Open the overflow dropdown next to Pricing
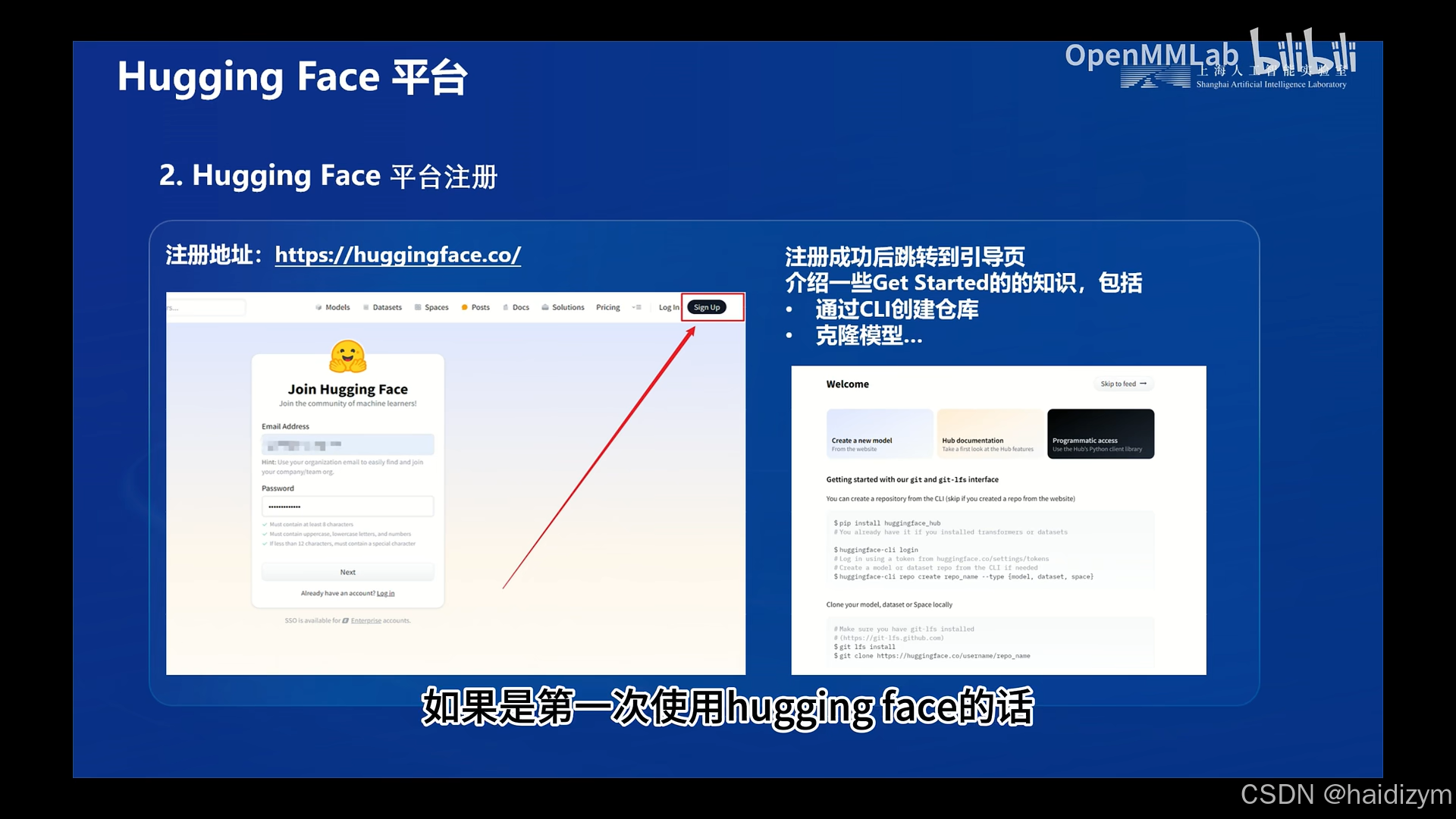 635,307
